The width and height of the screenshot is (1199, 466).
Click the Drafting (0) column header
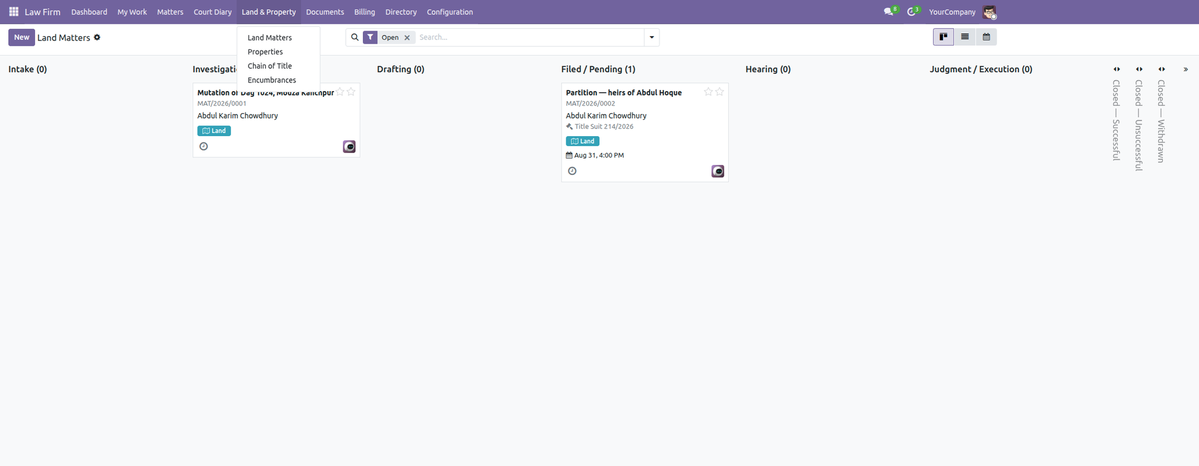401,70
